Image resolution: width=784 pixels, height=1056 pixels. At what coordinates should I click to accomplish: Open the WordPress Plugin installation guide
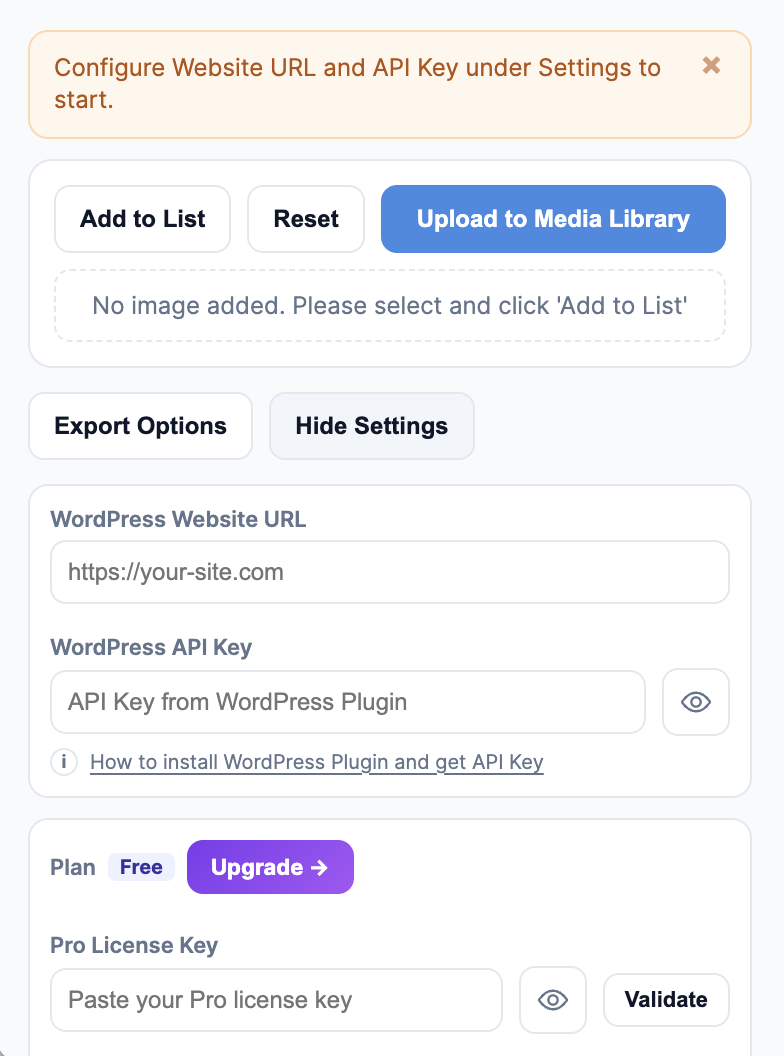(317, 762)
